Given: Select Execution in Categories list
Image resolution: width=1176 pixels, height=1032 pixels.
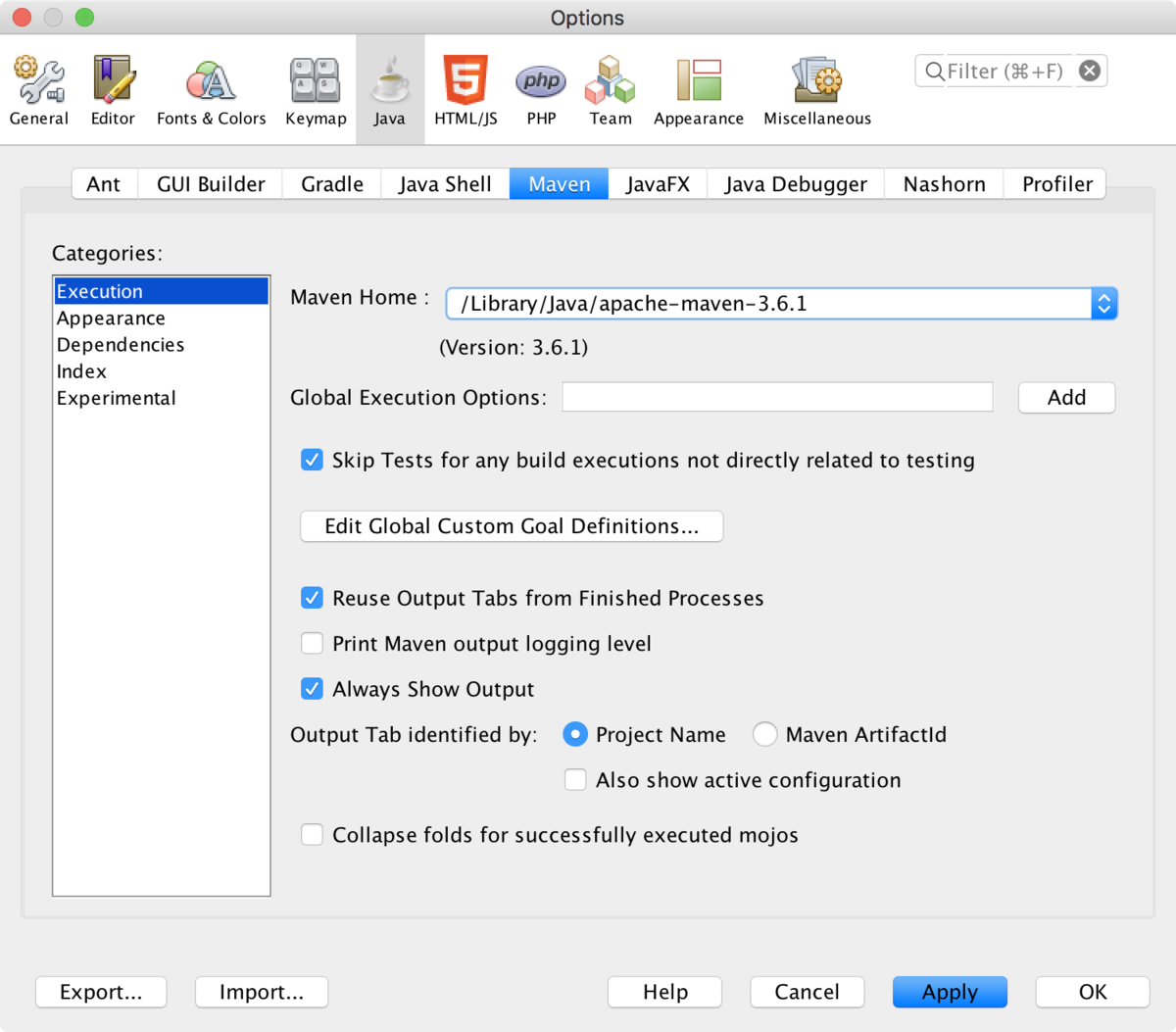Looking at the screenshot, I should (161, 291).
